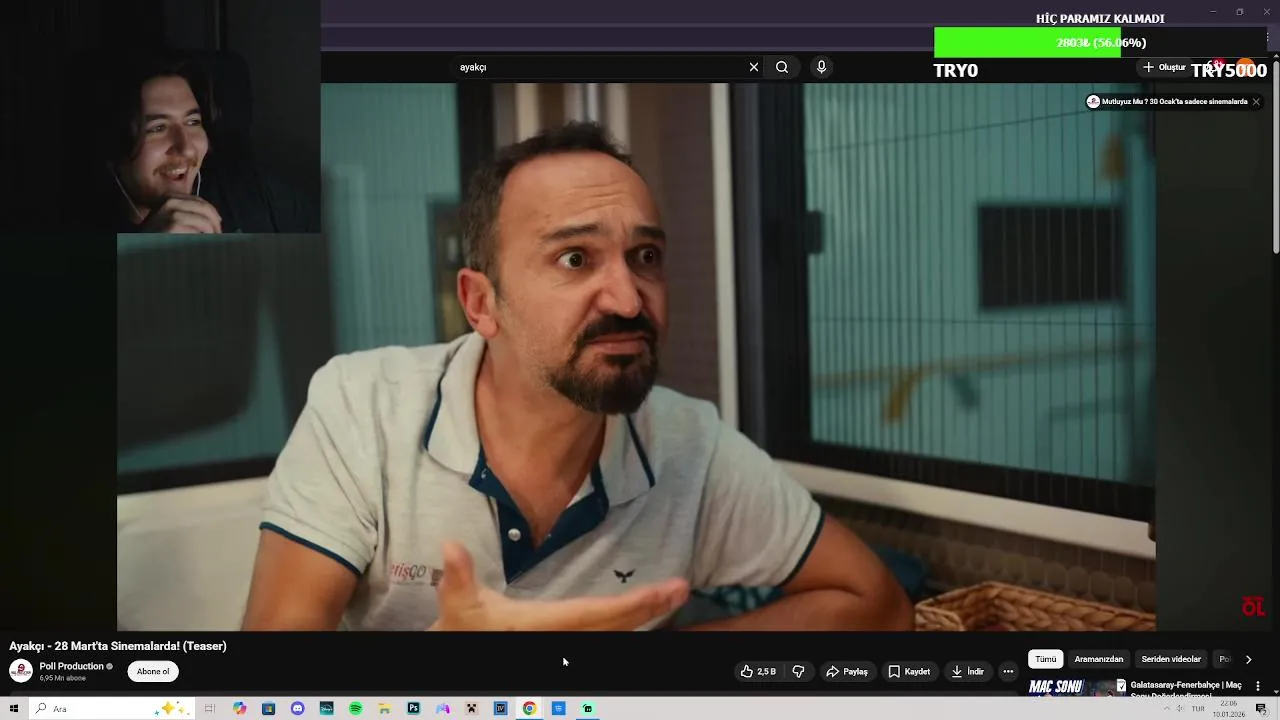Show hidden system tray icons
The width and height of the screenshot is (1280, 720).
1167,708
